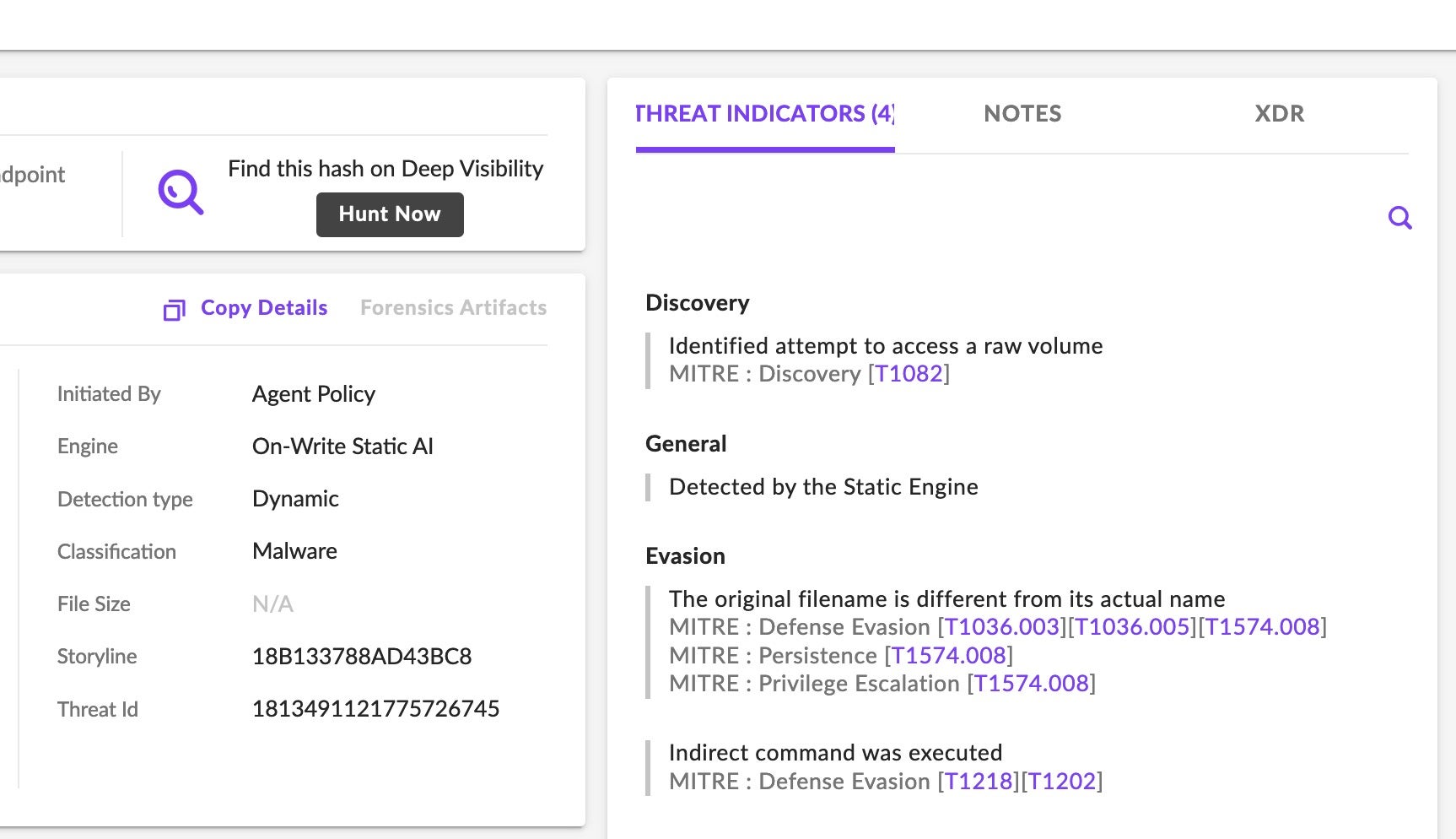1456x839 pixels.
Task: Follow the T1036.005 technique link
Action: (1132, 627)
